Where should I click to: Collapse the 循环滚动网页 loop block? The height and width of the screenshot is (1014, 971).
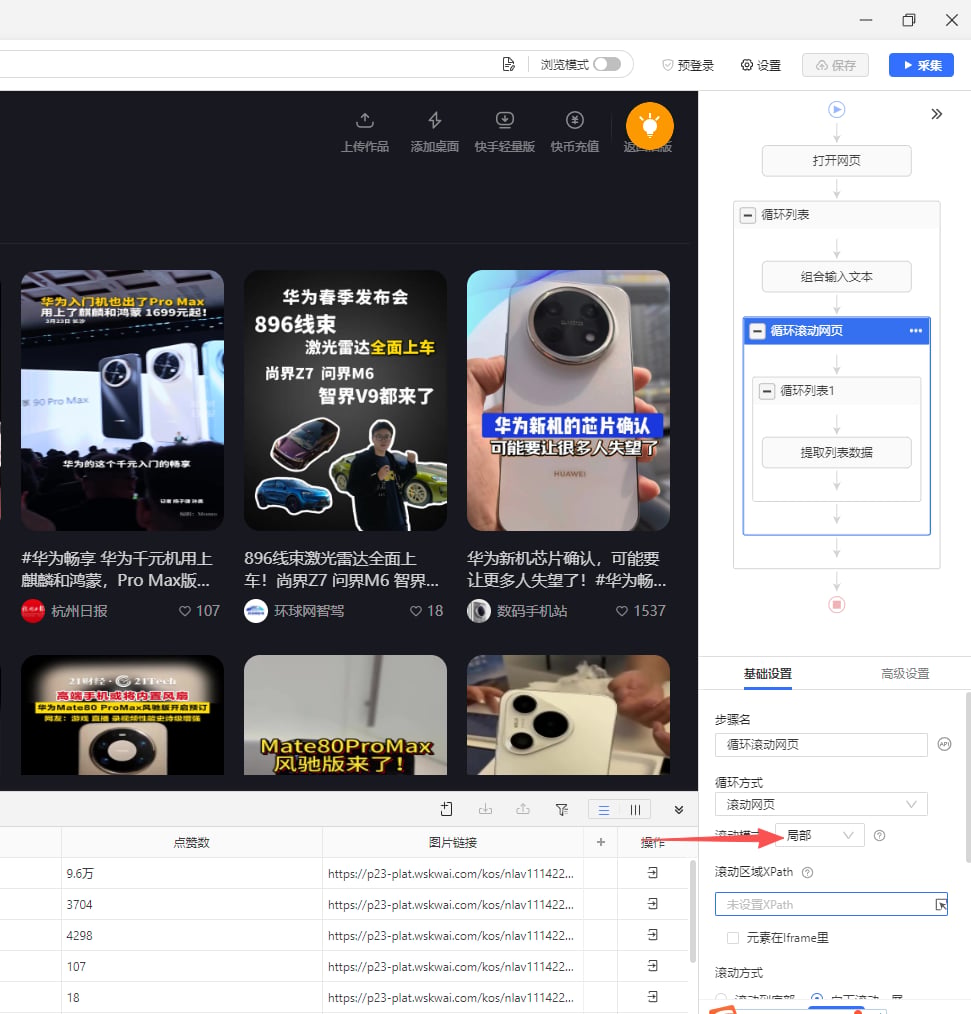point(756,331)
